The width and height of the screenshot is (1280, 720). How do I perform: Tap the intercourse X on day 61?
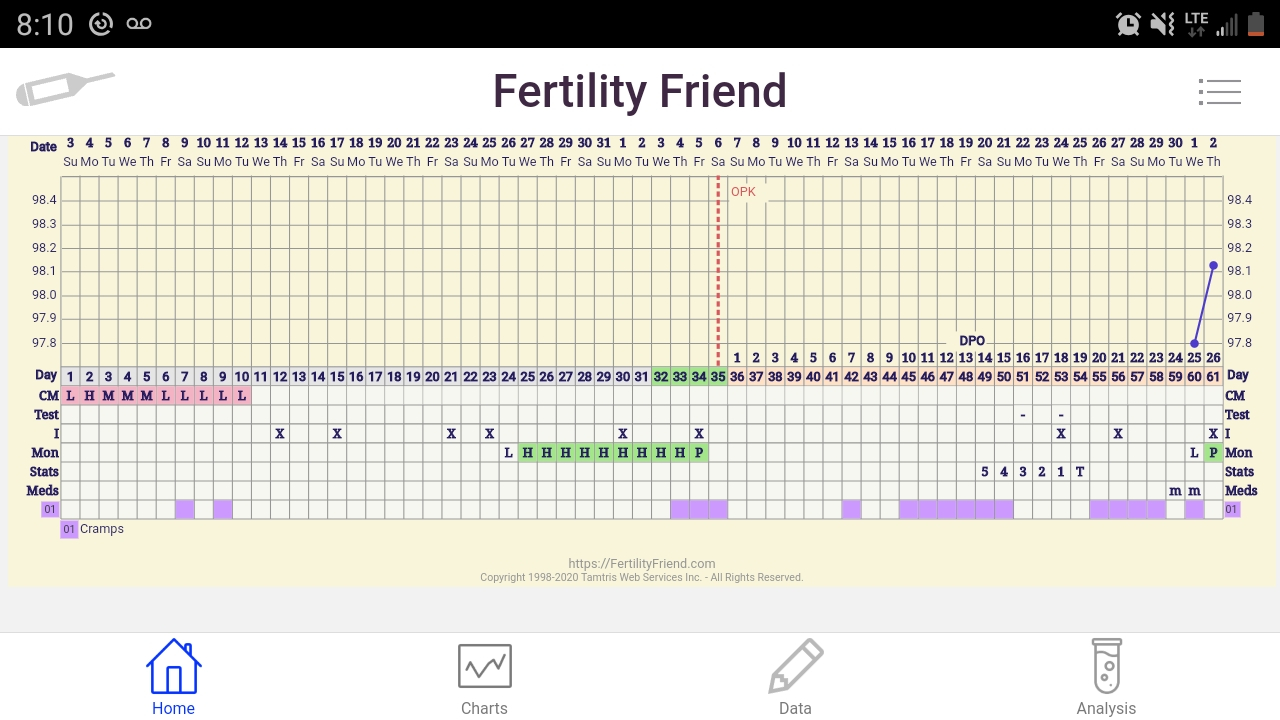click(1213, 433)
